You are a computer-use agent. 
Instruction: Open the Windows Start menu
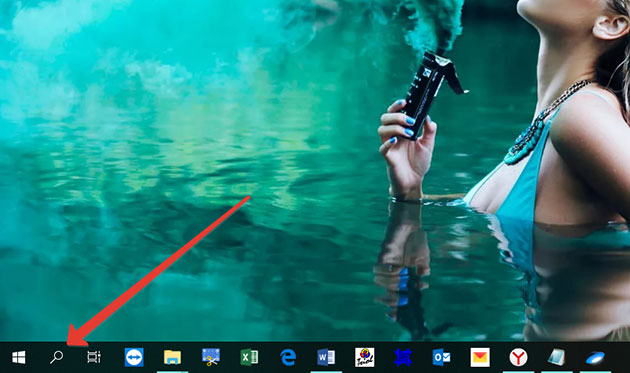18,357
